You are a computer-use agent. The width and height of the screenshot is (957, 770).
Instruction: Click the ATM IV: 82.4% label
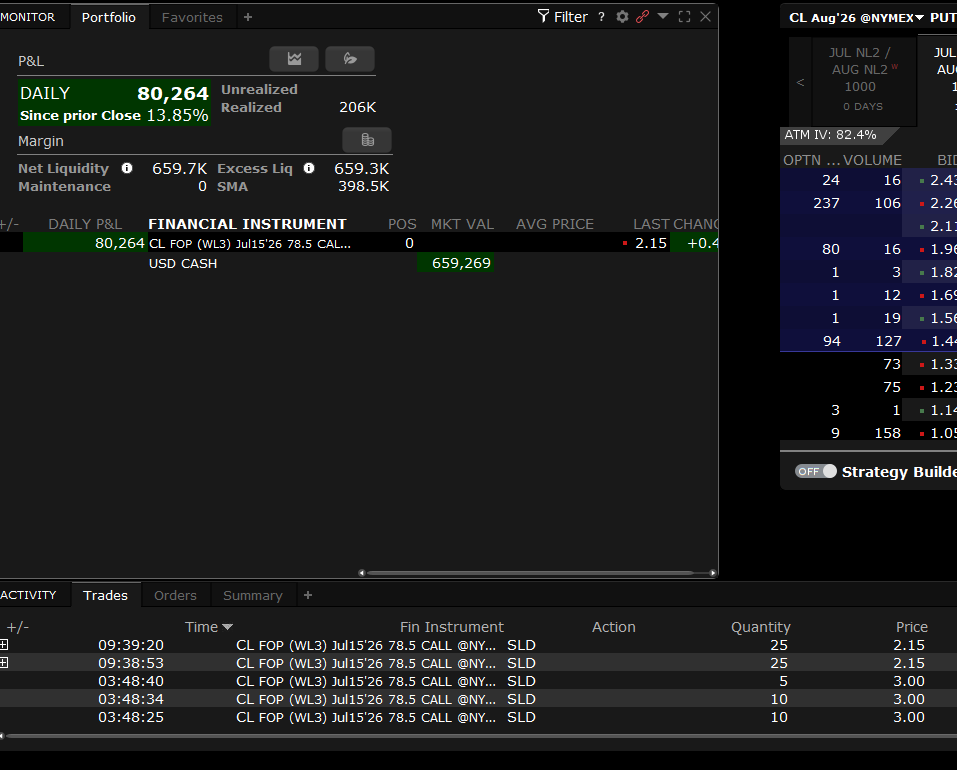coord(830,135)
